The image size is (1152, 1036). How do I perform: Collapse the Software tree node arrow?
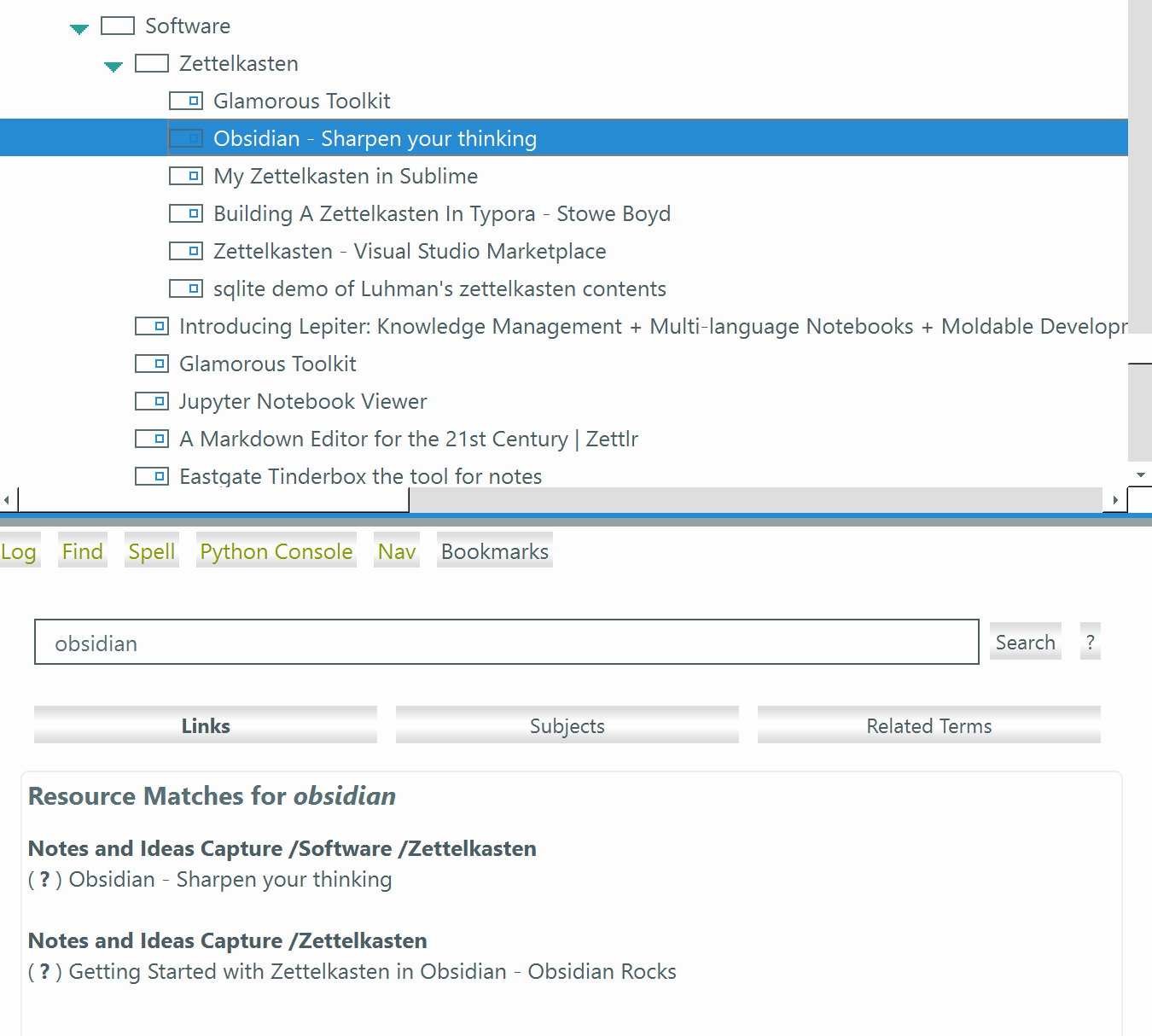pos(79,28)
